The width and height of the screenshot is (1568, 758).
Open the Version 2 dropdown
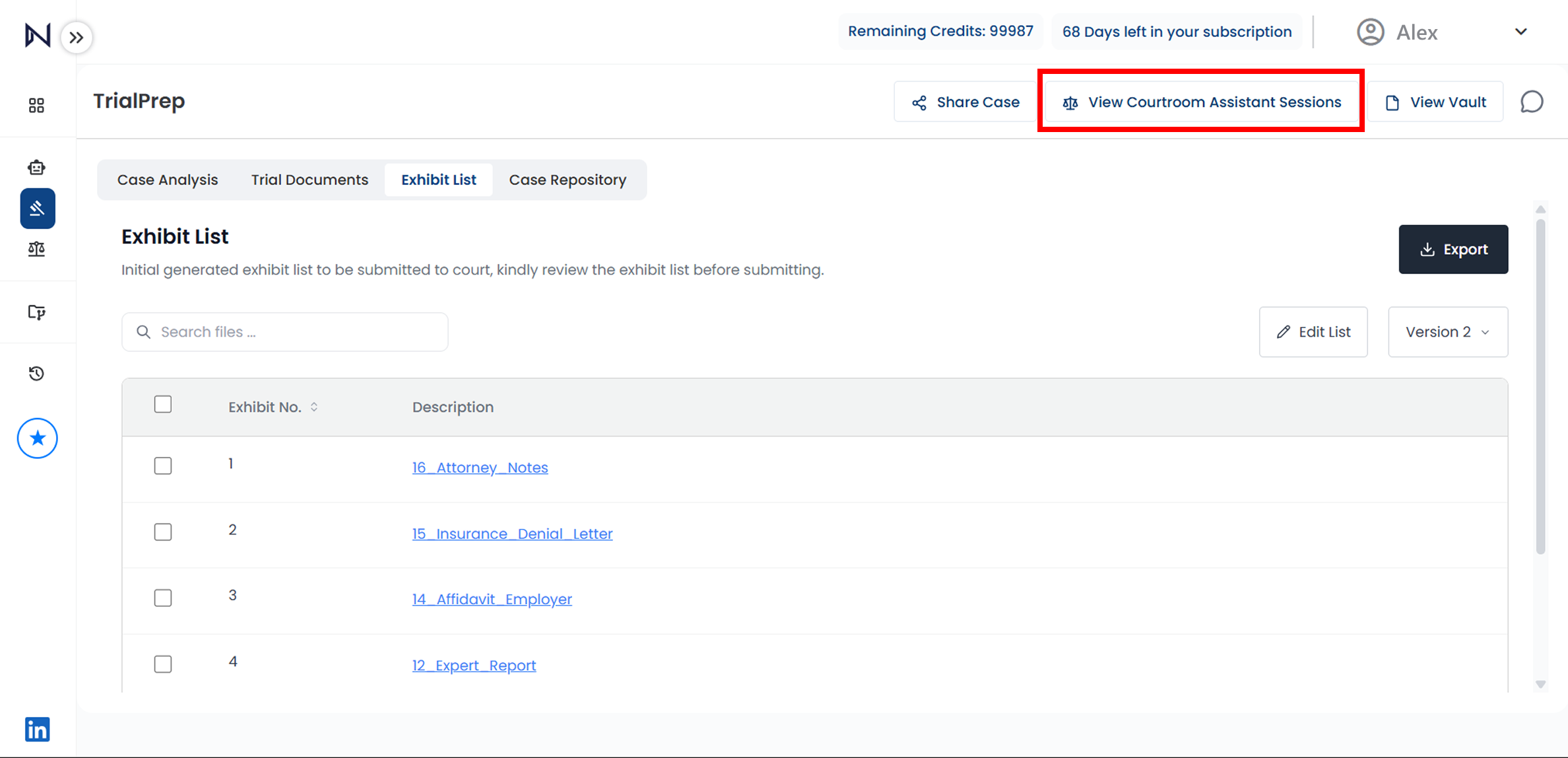pyautogui.click(x=1447, y=331)
